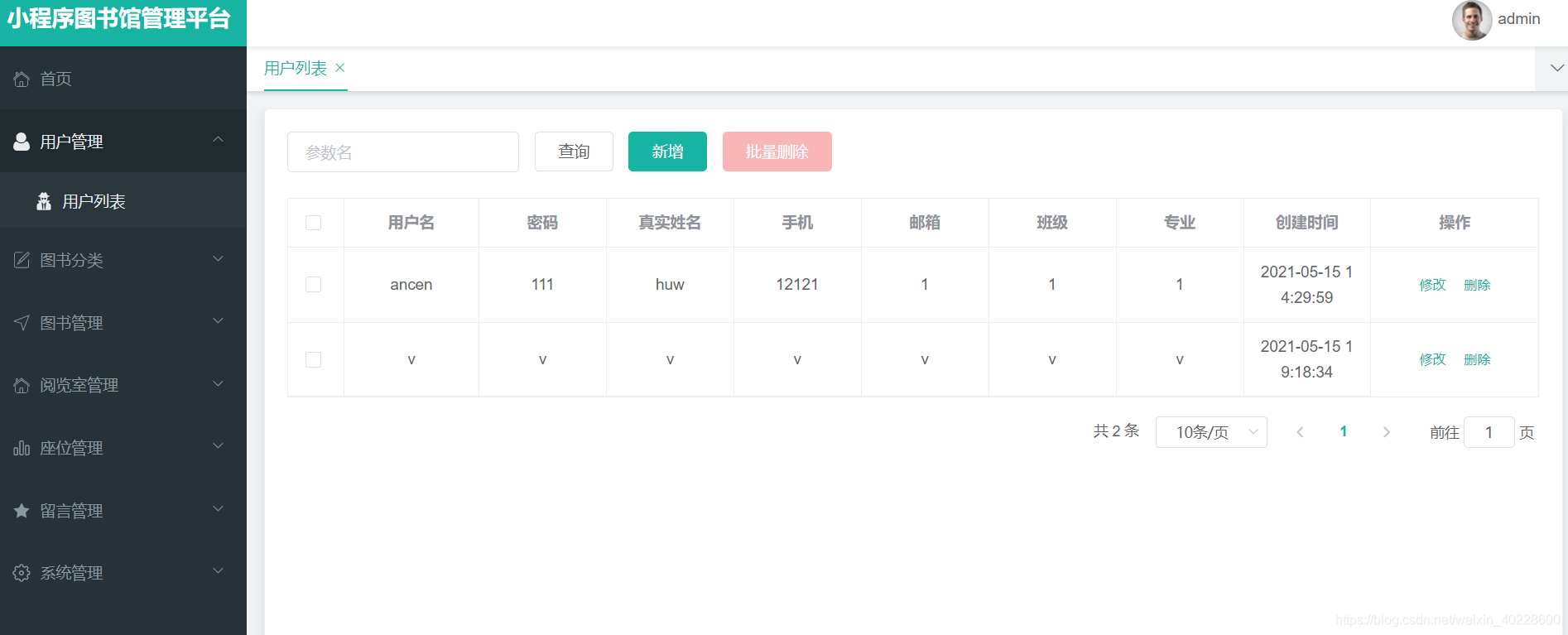1568x635 pixels.
Task: Click the 班级 column header
Action: [1052, 223]
